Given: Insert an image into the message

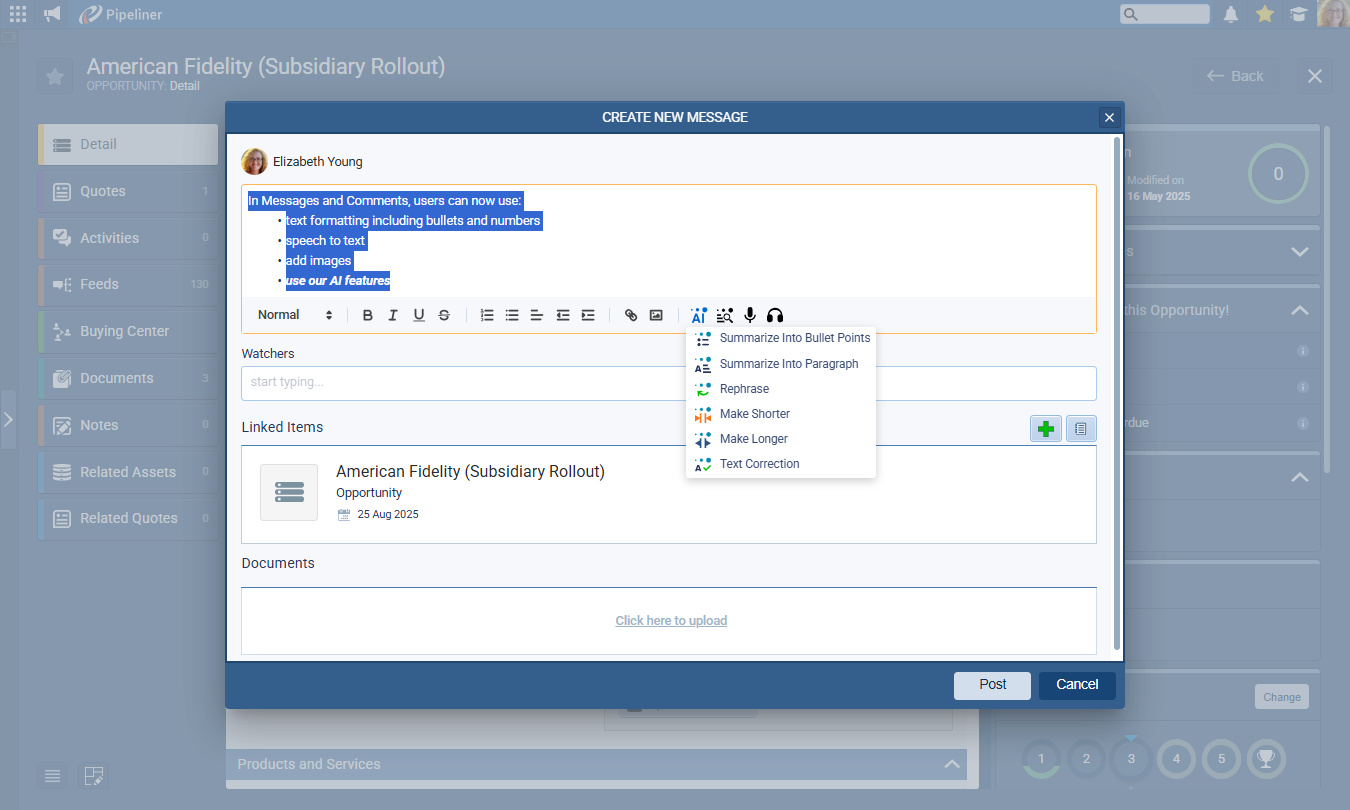Looking at the screenshot, I should (x=656, y=315).
